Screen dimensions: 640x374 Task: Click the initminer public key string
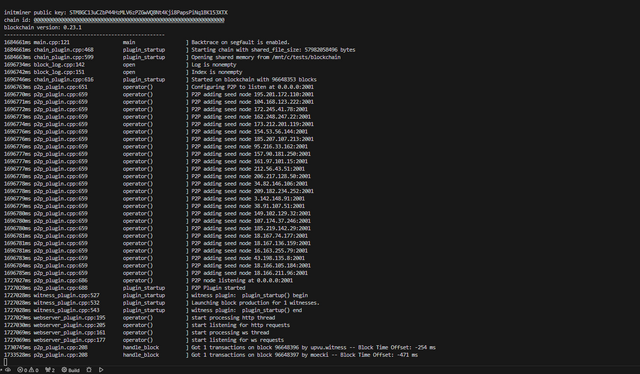[149, 13]
